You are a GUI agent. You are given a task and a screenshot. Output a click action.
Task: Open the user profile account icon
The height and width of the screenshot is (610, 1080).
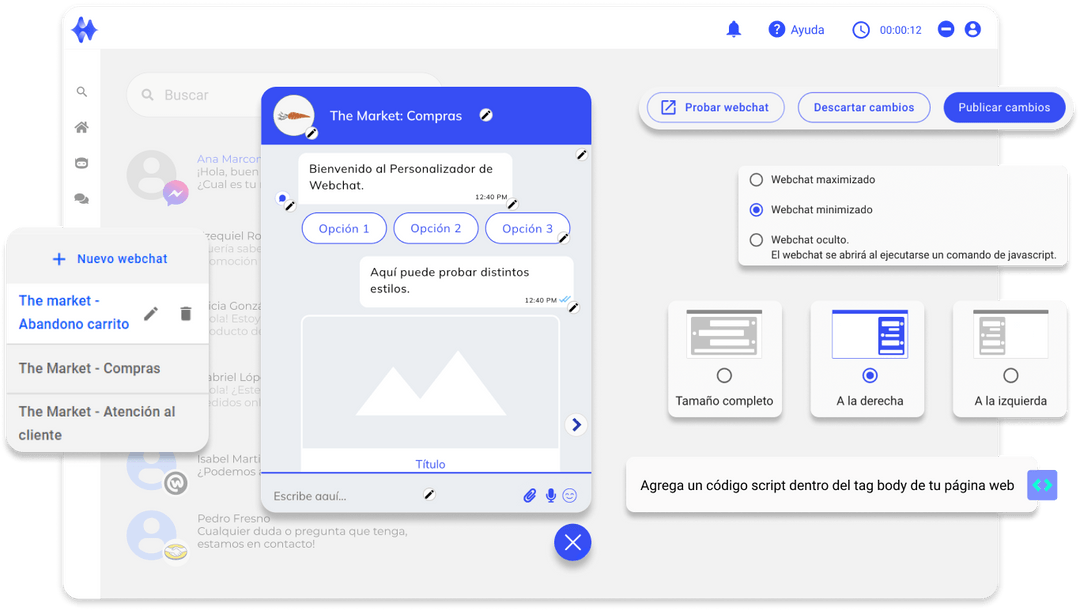point(973,29)
